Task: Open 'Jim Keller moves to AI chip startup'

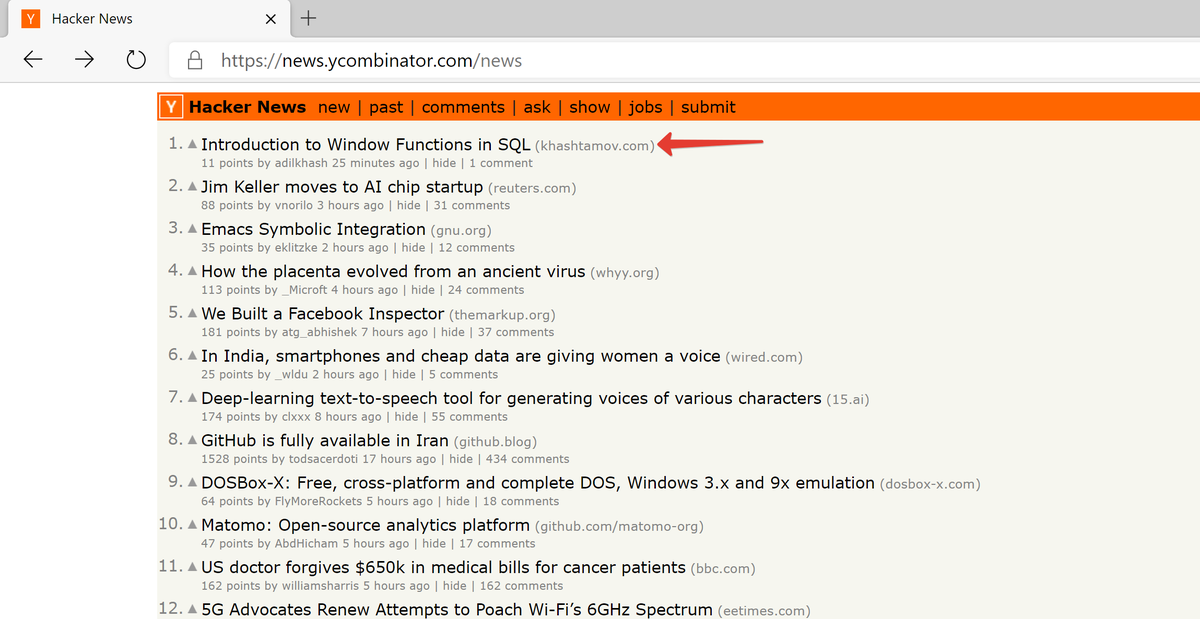Action: pos(342,187)
